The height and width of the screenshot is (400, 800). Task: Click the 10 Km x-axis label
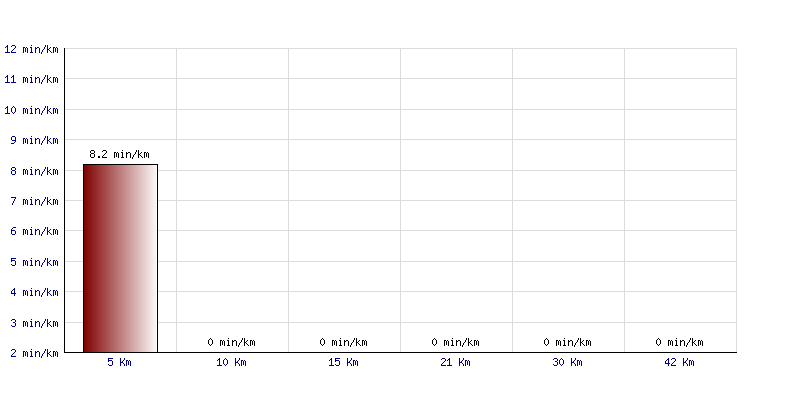click(x=231, y=362)
